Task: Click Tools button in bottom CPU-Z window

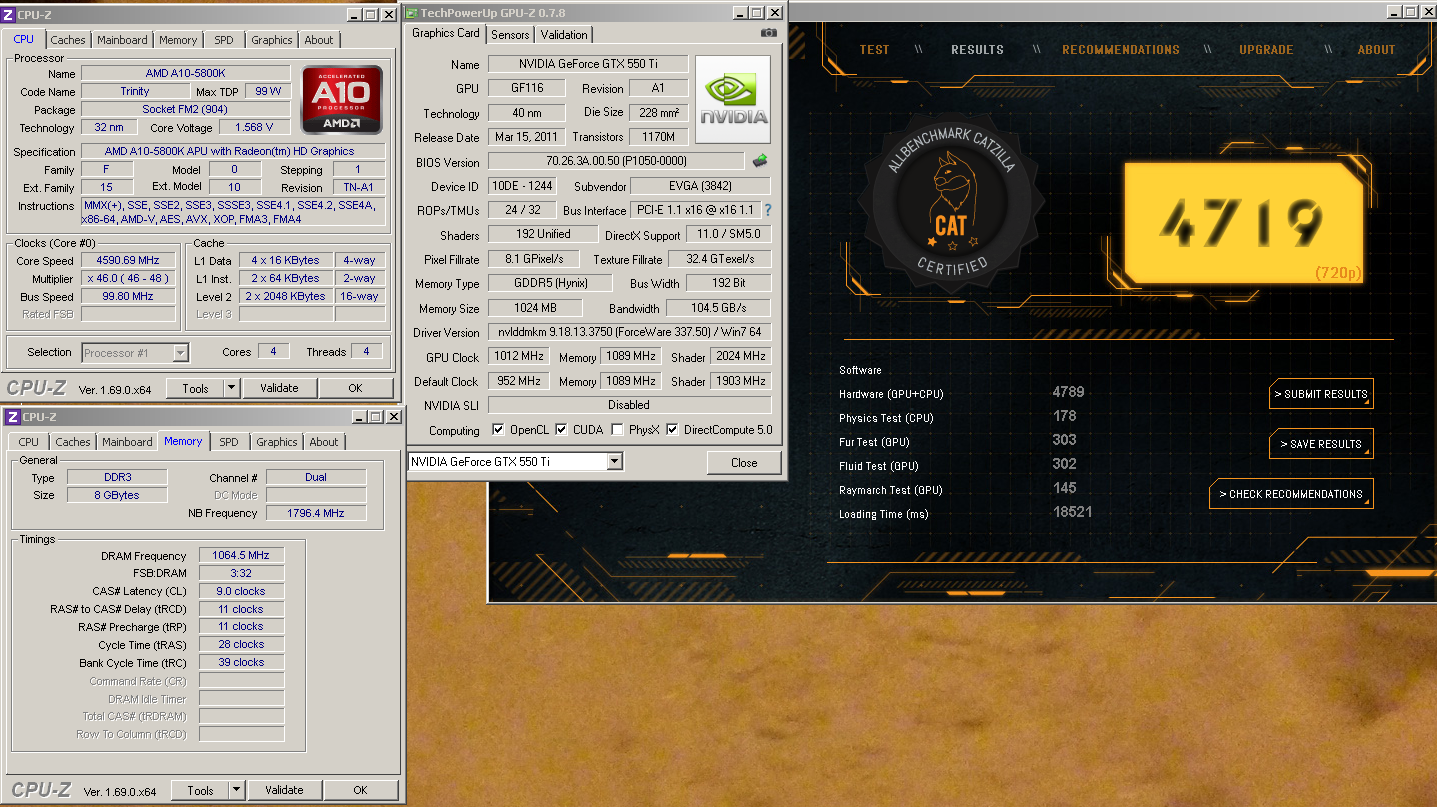Action: tap(200, 790)
